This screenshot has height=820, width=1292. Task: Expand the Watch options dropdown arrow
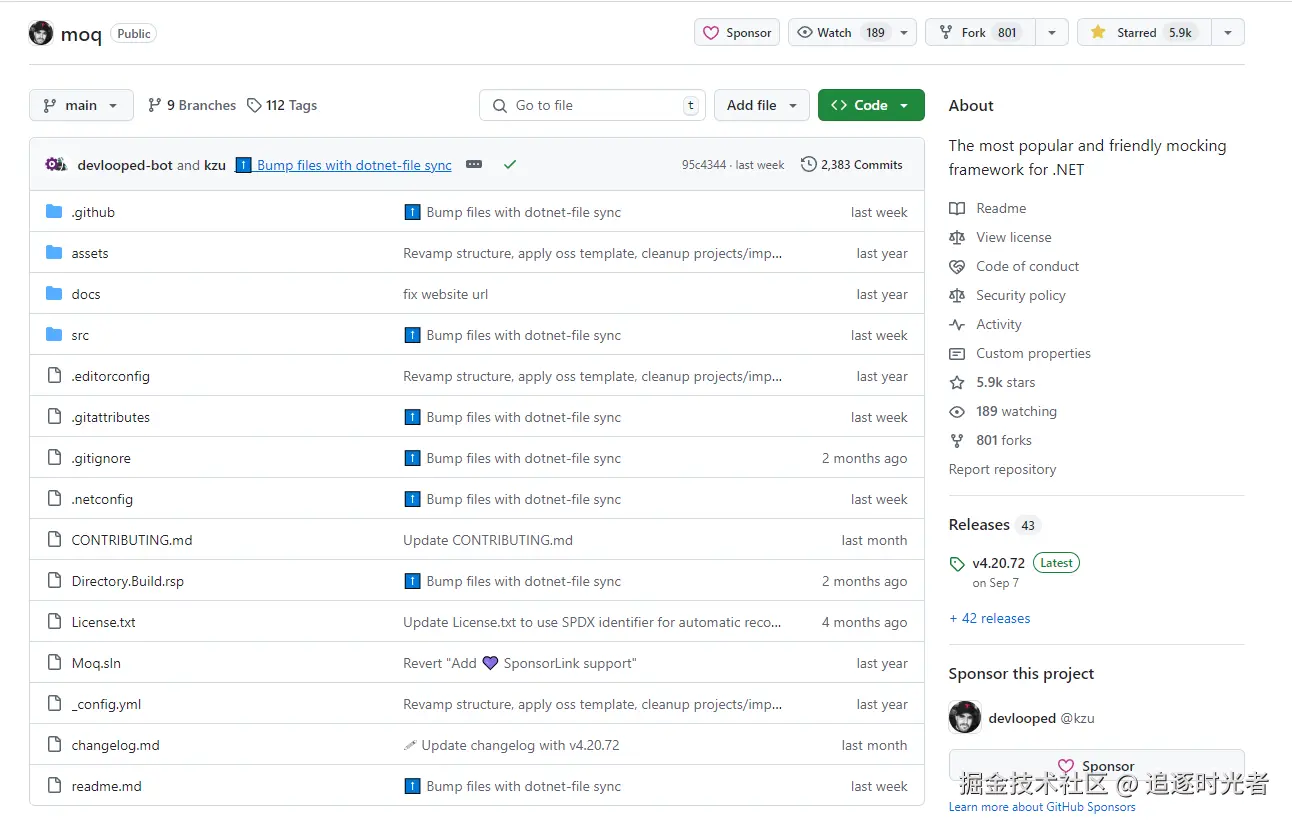904,33
